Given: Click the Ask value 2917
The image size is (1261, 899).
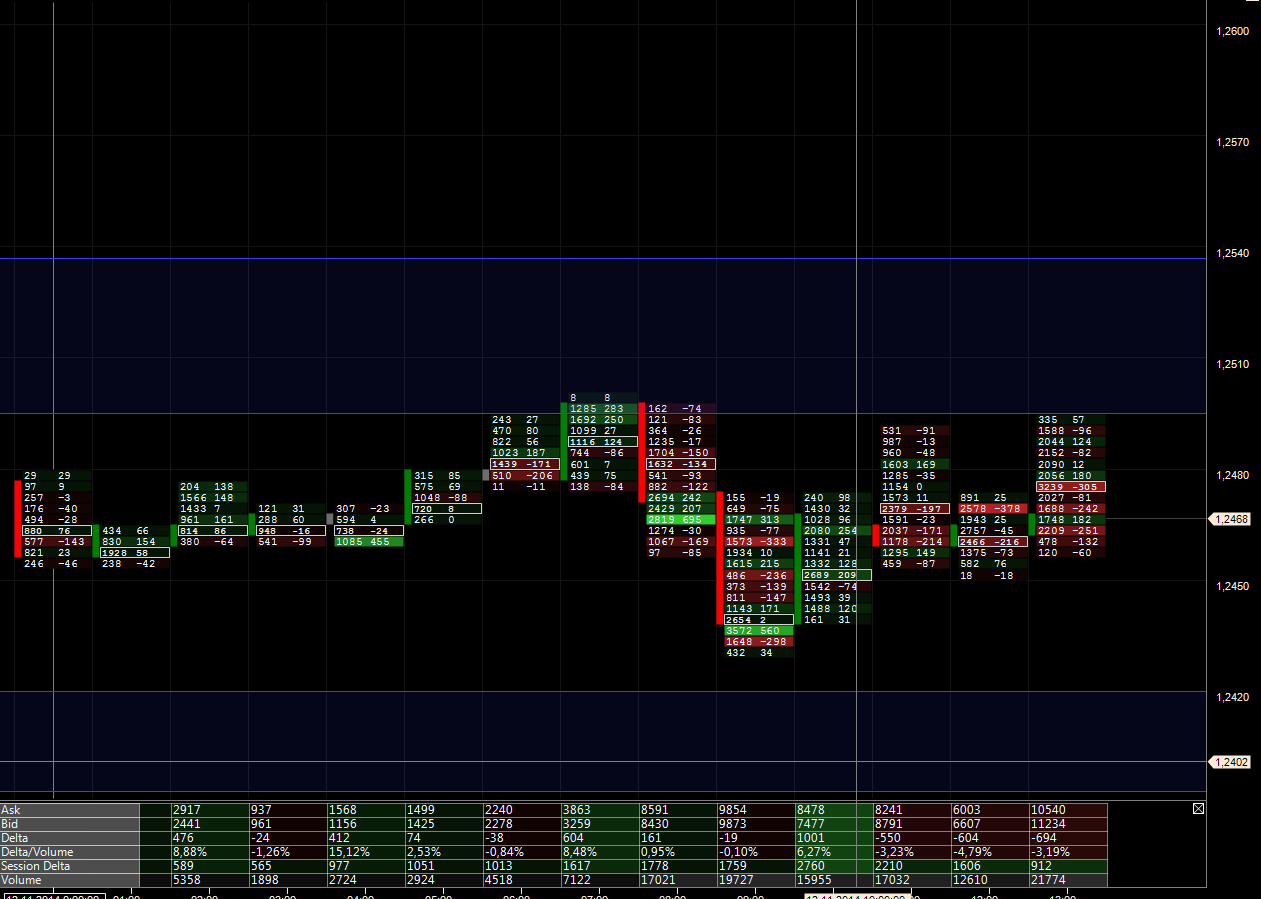Looking at the screenshot, I should click(x=209, y=809).
